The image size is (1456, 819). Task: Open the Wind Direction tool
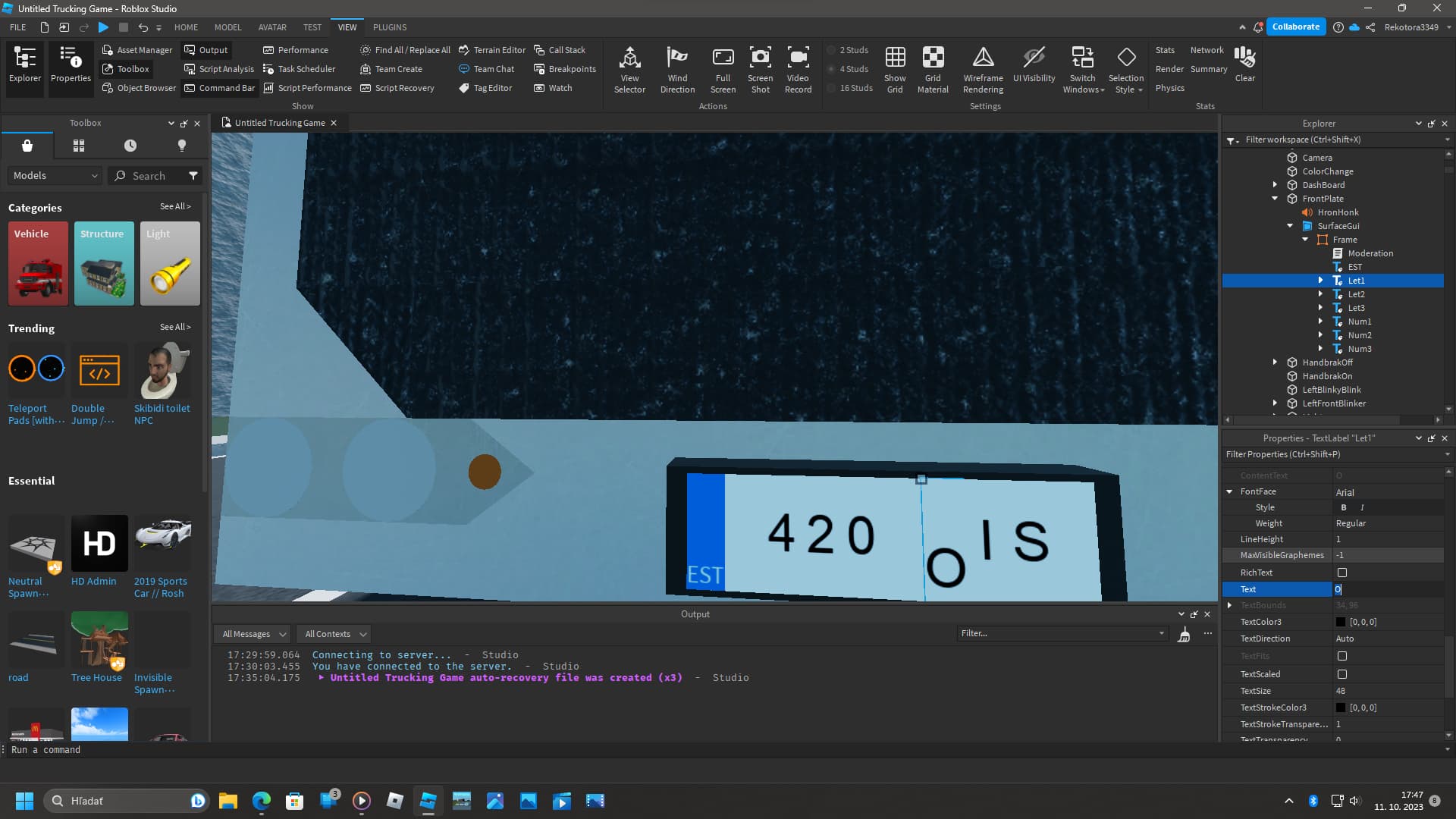click(x=677, y=69)
